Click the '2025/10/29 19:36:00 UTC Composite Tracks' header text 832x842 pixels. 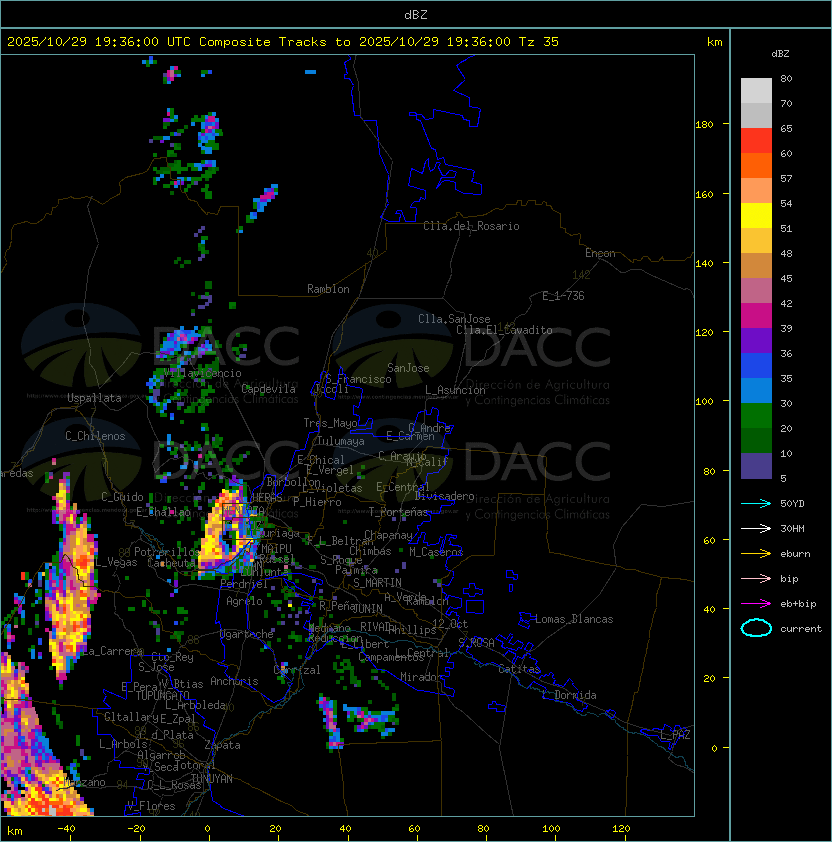[167, 42]
